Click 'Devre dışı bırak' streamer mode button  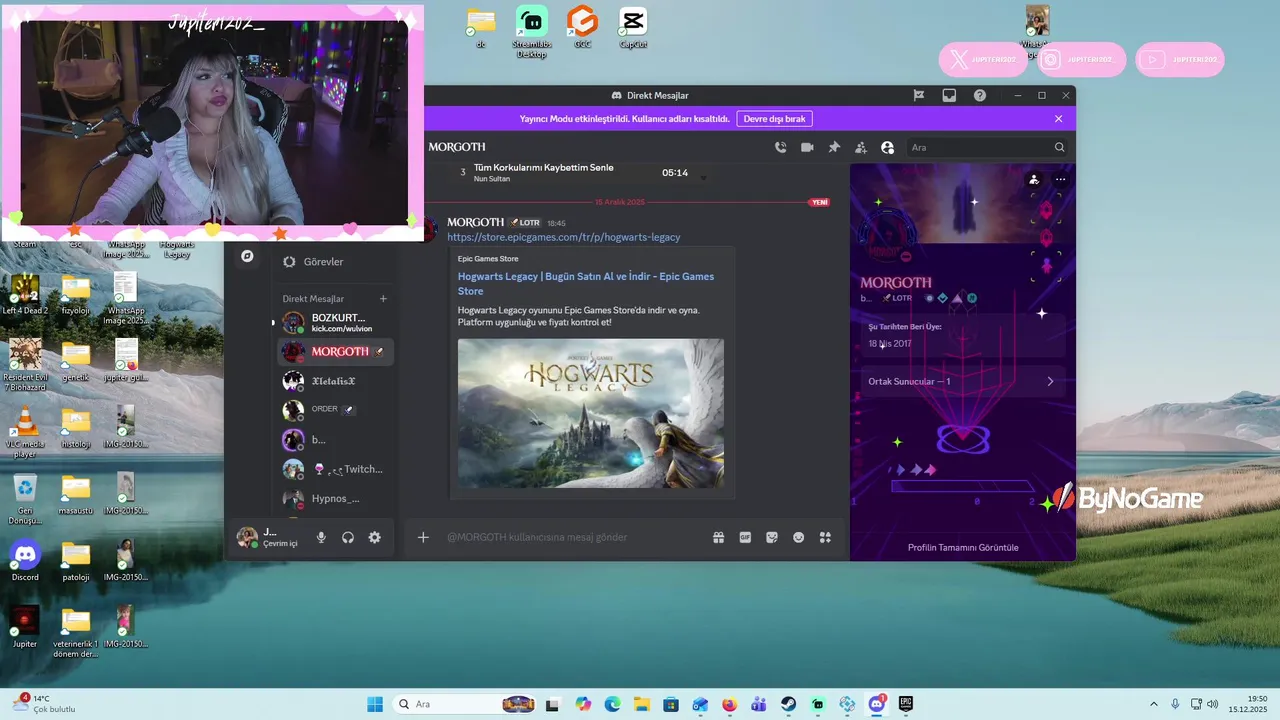(x=774, y=118)
